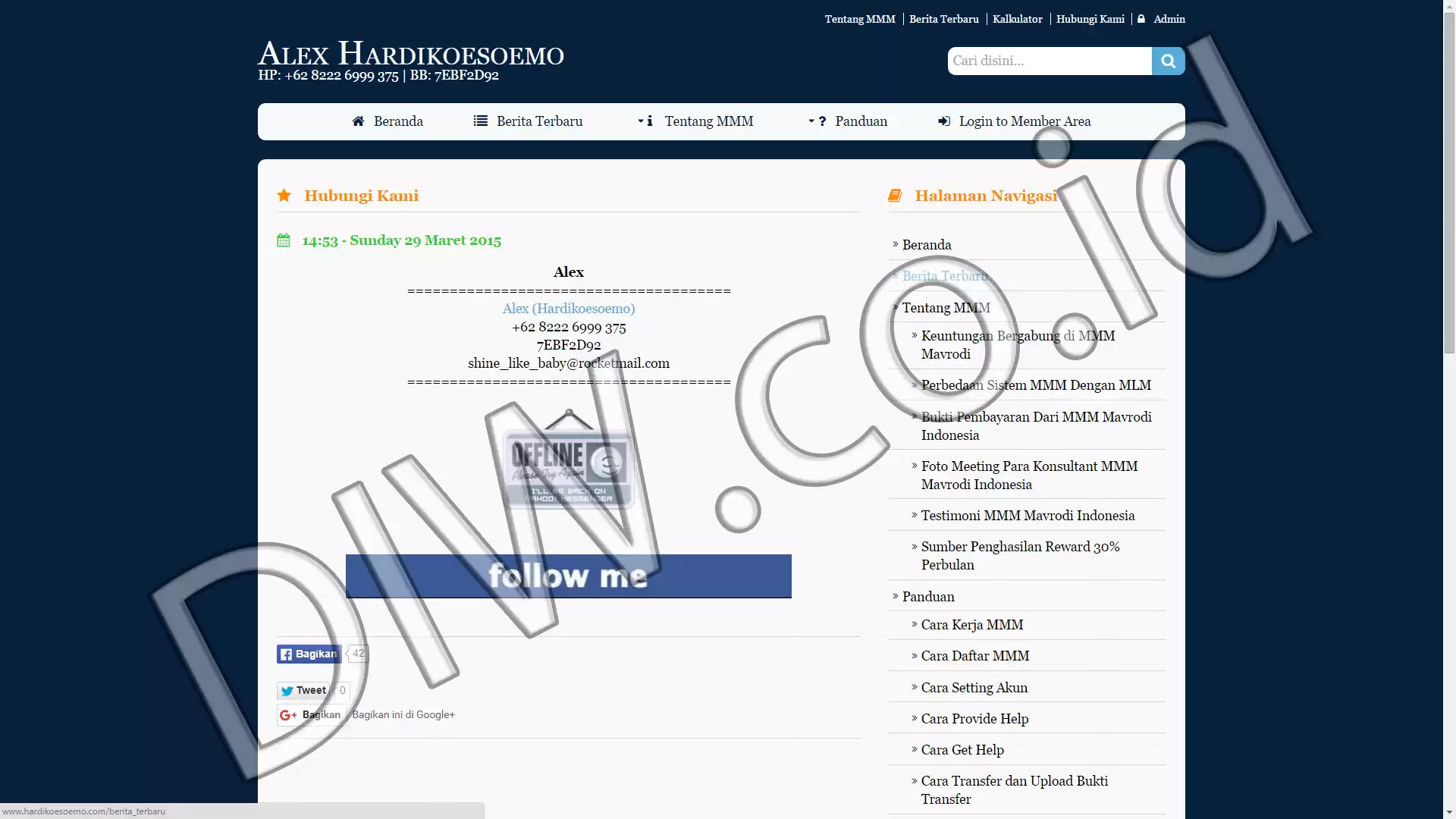The height and width of the screenshot is (819, 1456).
Task: Click the Alex Hardikoesoemo site title
Action: 411,54
